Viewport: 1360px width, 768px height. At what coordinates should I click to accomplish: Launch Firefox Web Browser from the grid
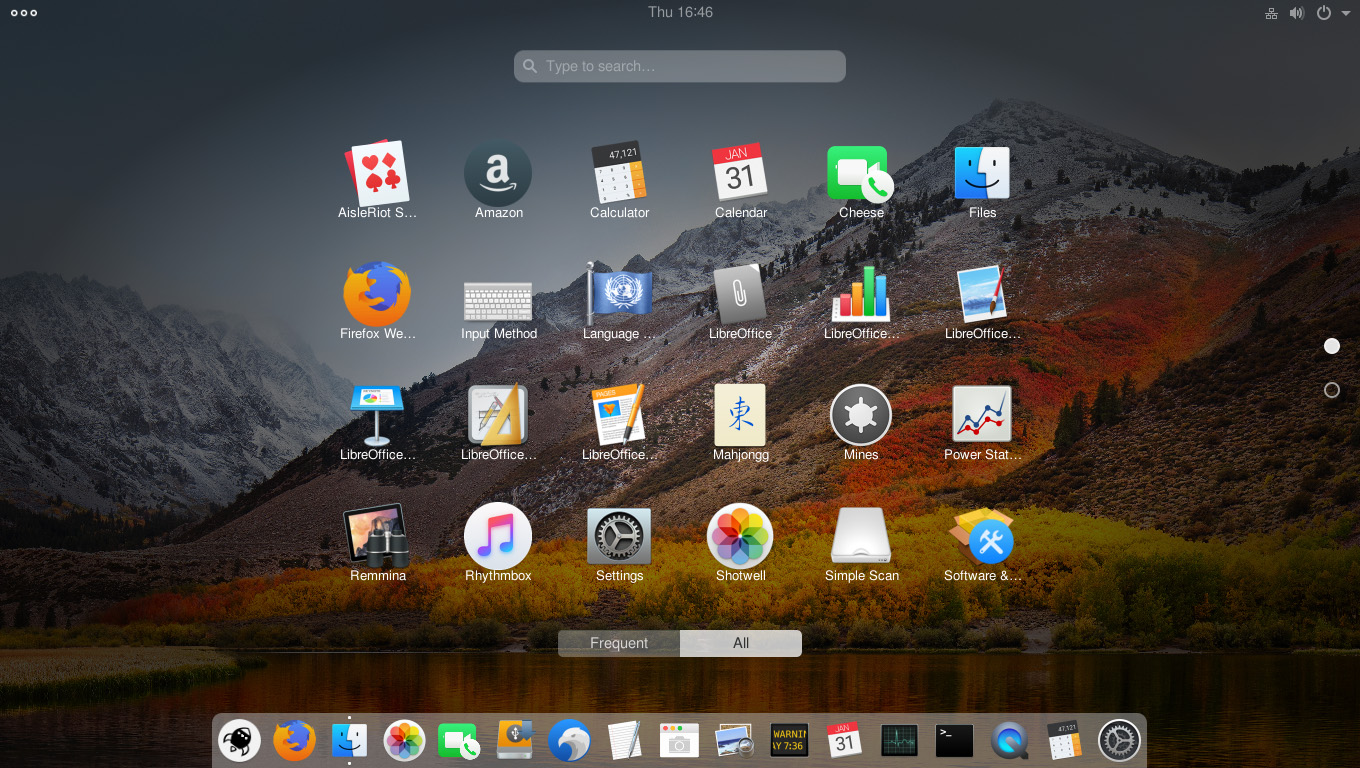(377, 295)
